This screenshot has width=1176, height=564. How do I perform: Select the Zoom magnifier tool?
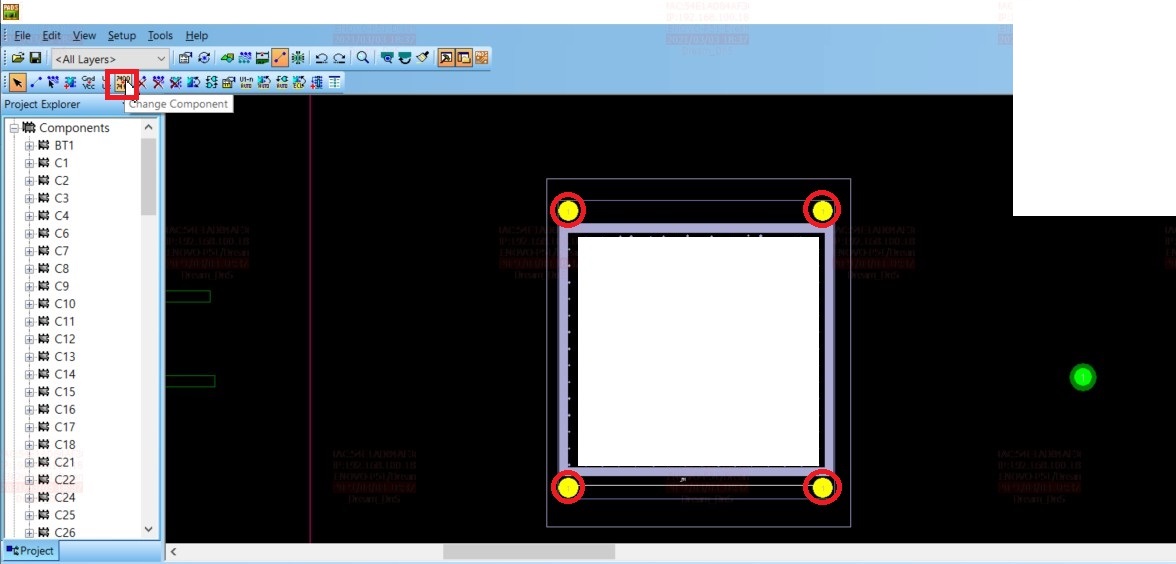coord(363,58)
